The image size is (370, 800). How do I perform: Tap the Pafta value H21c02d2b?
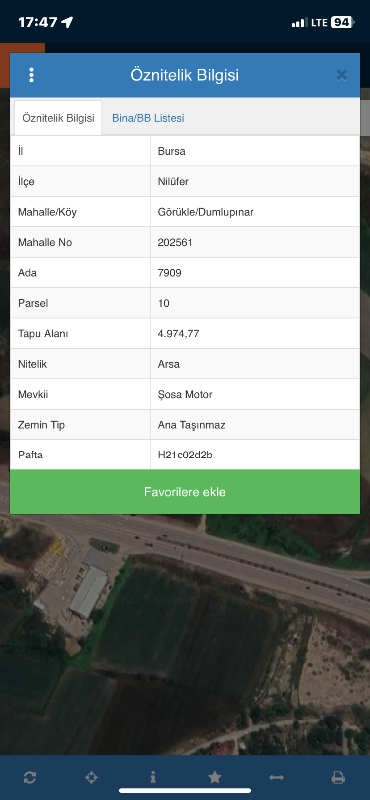(185, 455)
